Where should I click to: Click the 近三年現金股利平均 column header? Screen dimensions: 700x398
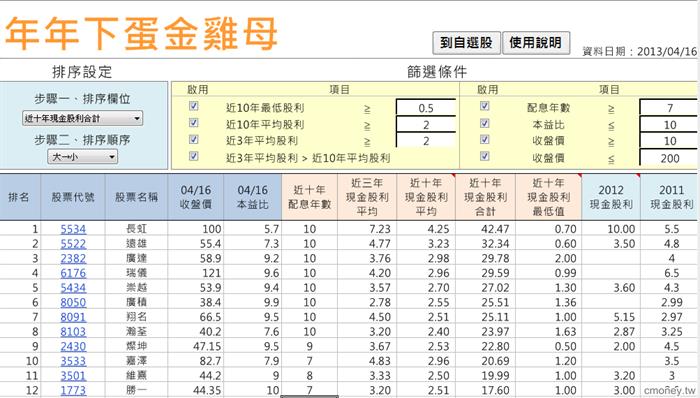(x=367, y=197)
